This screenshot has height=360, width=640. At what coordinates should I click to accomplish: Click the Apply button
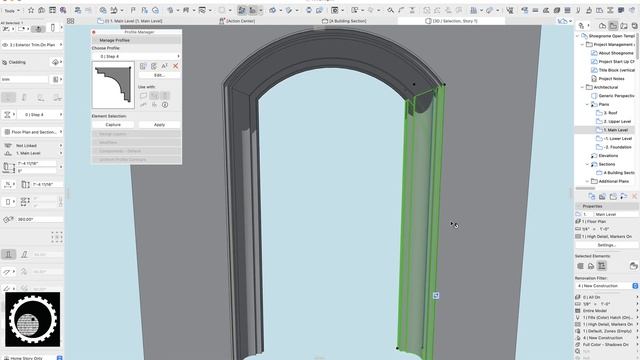(159, 124)
